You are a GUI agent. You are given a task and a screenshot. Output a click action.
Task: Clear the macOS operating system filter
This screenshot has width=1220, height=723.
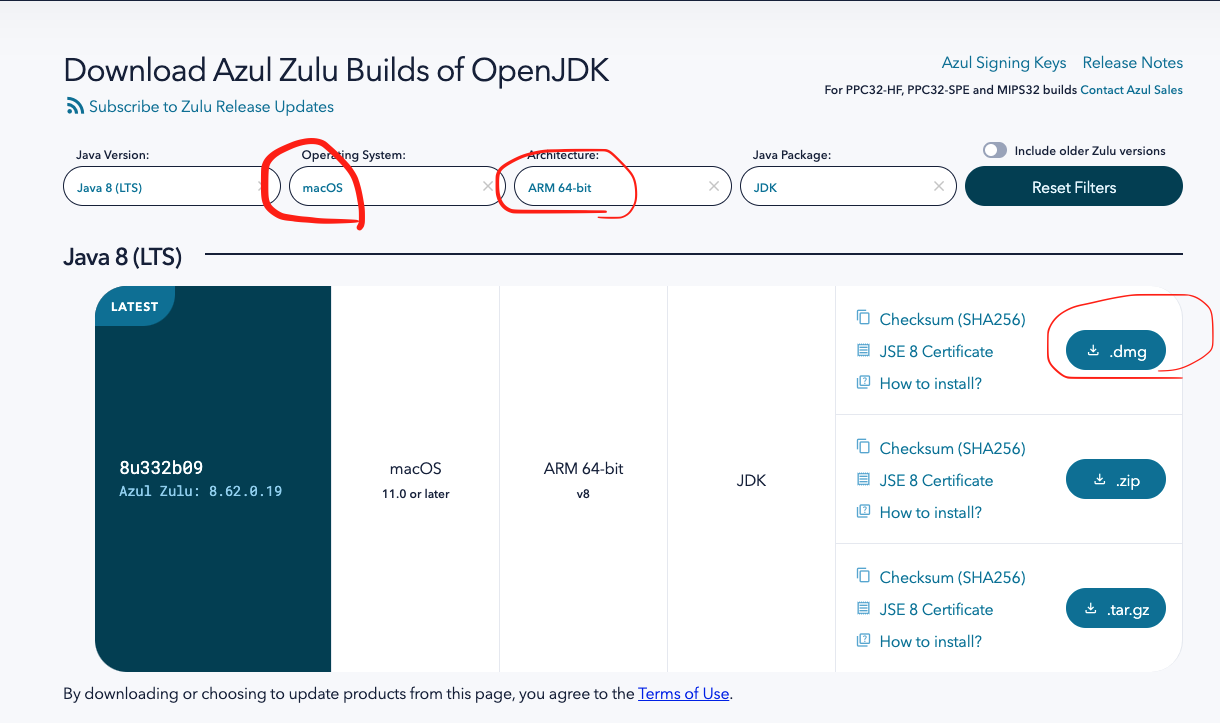(x=487, y=186)
